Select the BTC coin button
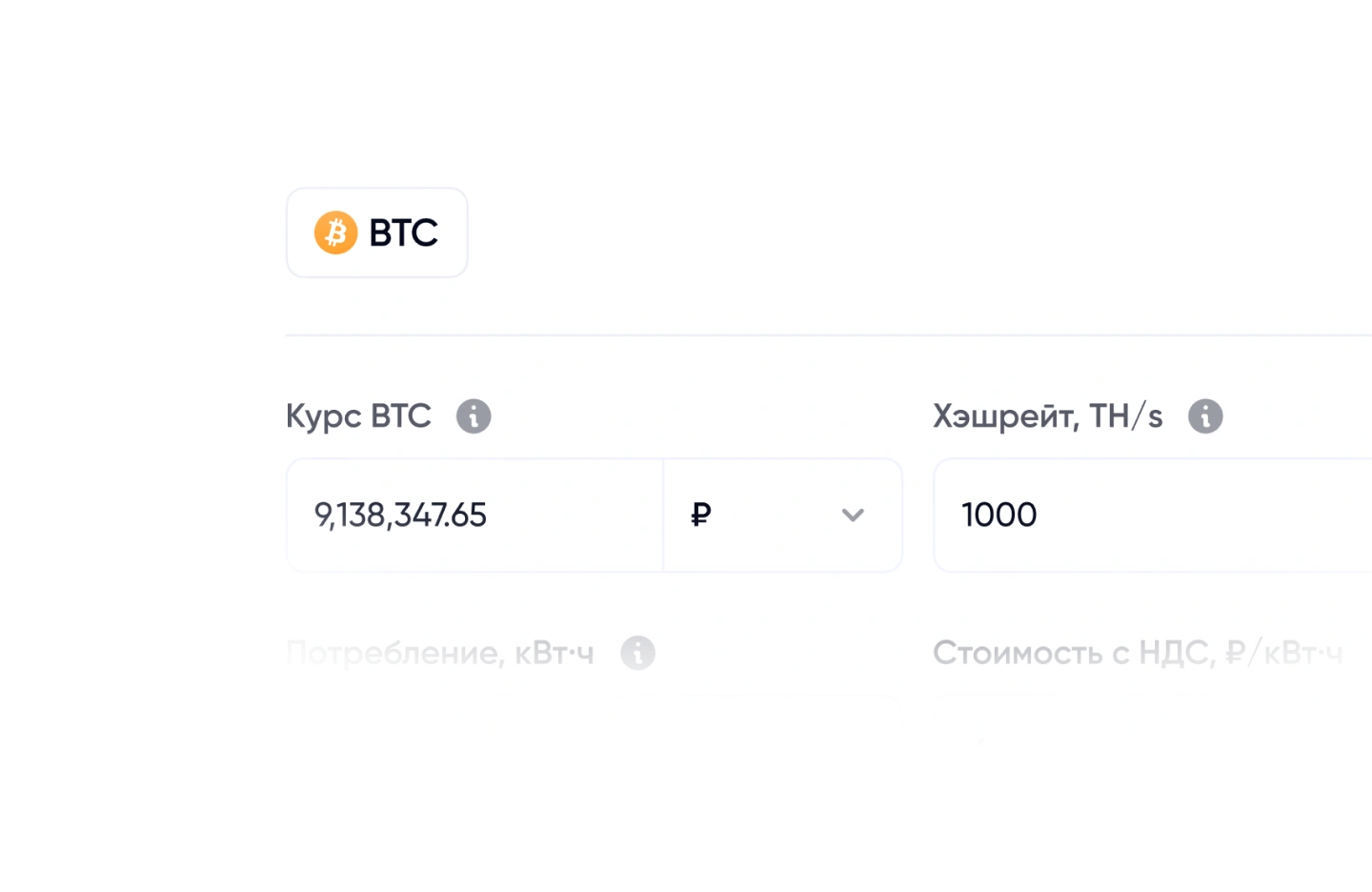The height and width of the screenshot is (892, 1372). [377, 233]
